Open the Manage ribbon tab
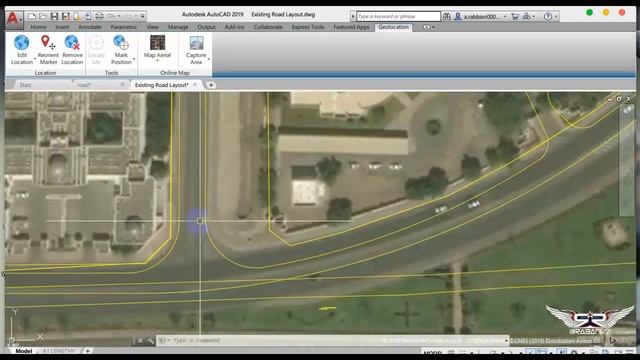 coord(178,27)
